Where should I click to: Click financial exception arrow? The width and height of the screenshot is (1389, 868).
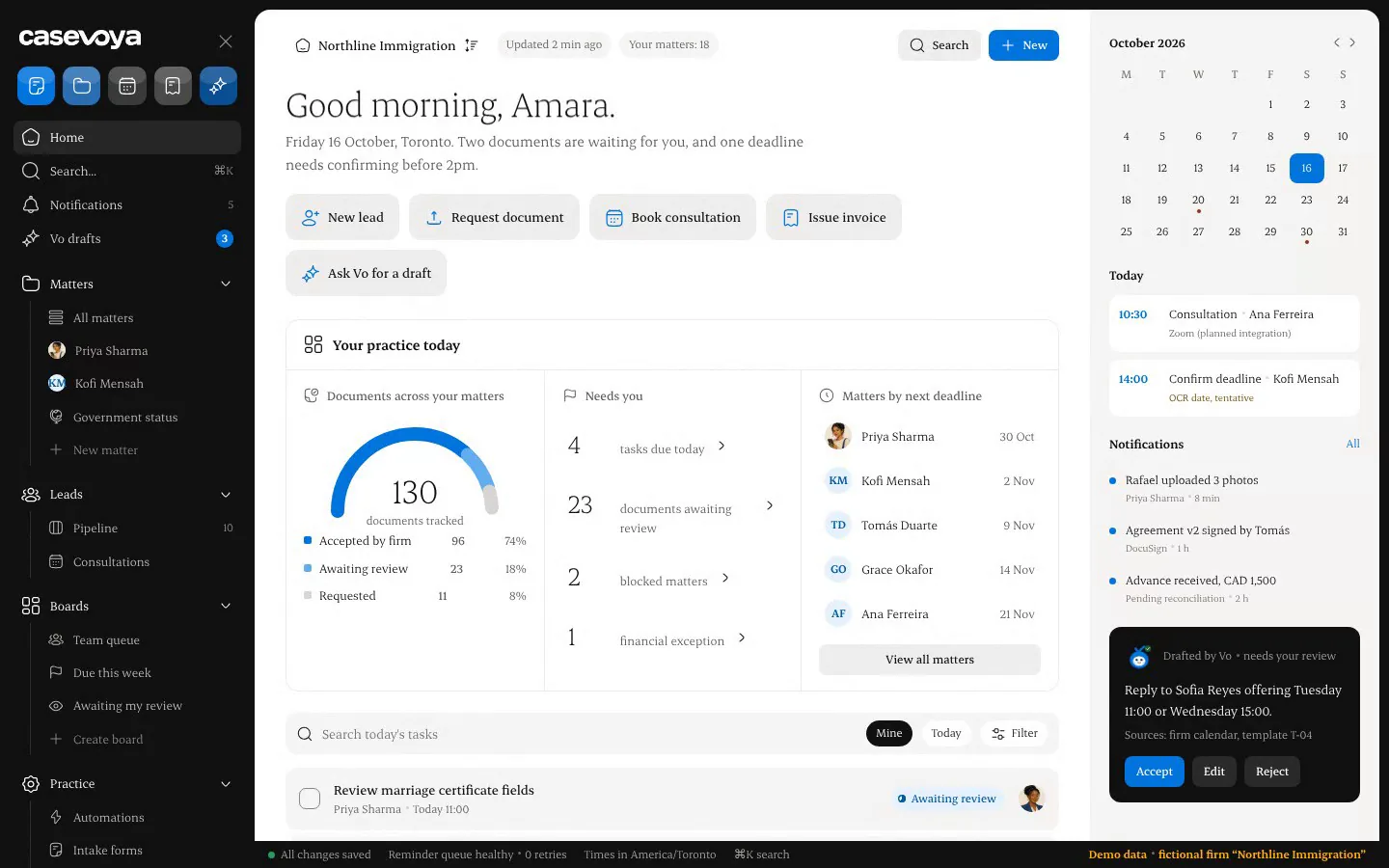pyautogui.click(x=742, y=637)
